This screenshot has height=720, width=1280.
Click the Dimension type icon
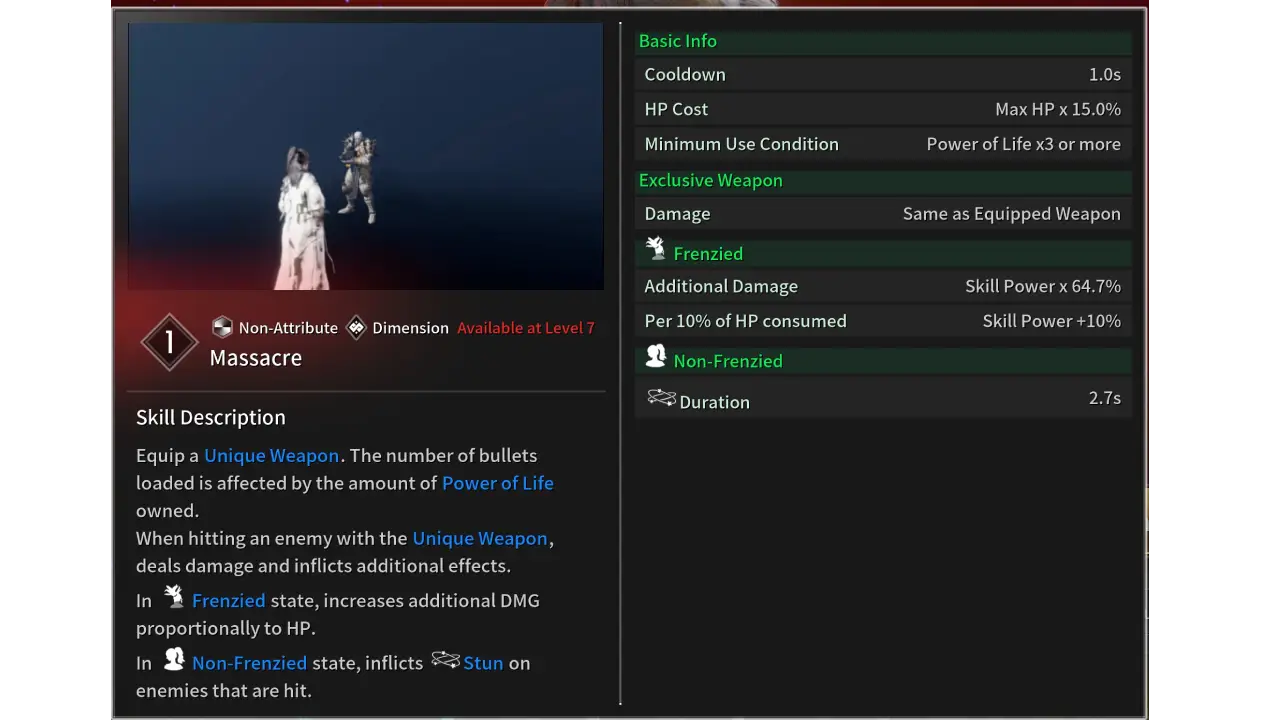[x=356, y=327]
